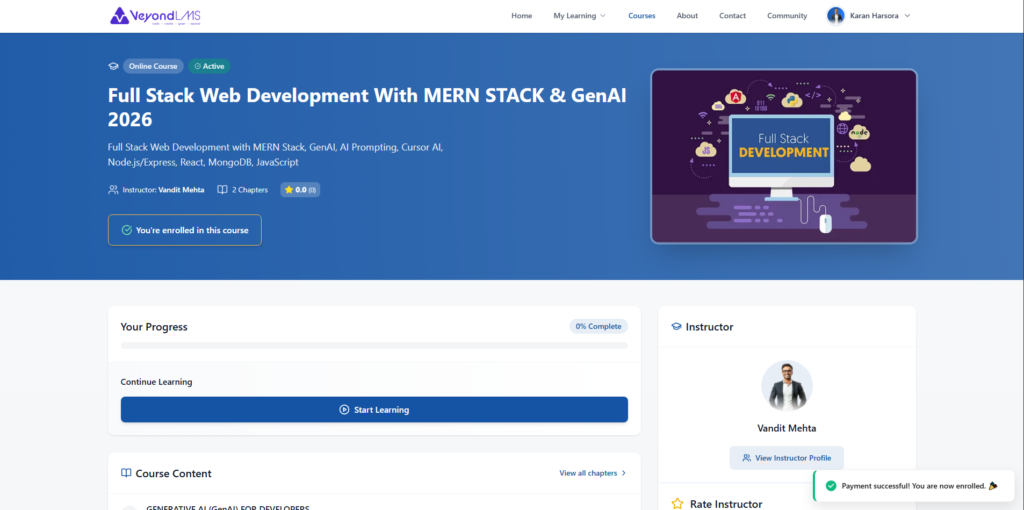1024x510 pixels.
Task: Click the instructor people icon in header
Action: 113,190
